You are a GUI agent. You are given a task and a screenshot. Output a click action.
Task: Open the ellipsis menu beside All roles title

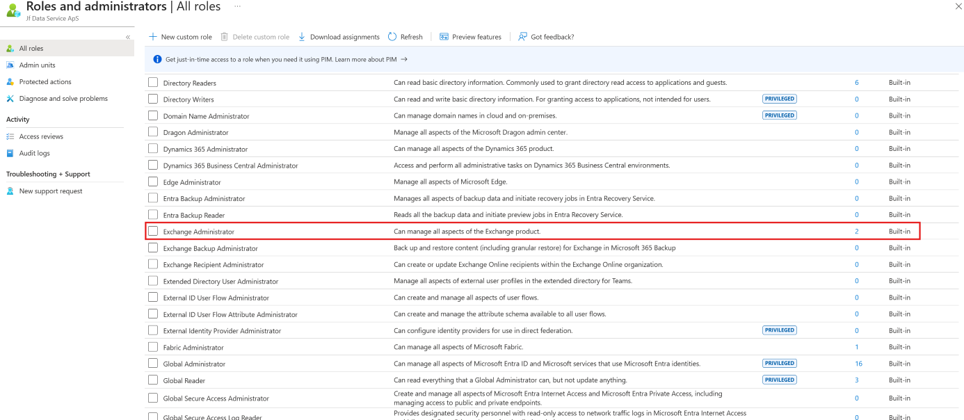click(x=237, y=6)
